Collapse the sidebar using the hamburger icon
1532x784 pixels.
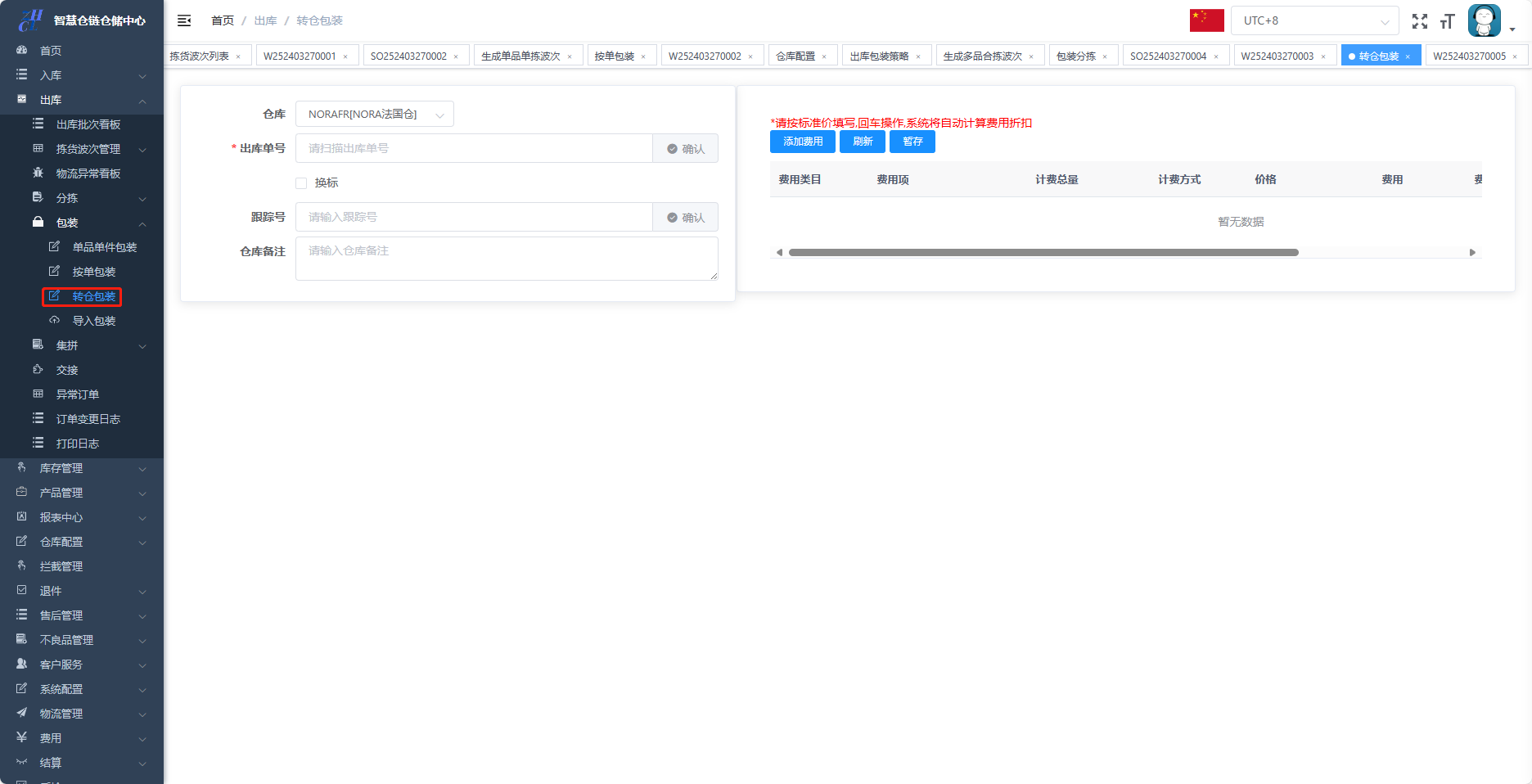click(x=184, y=20)
